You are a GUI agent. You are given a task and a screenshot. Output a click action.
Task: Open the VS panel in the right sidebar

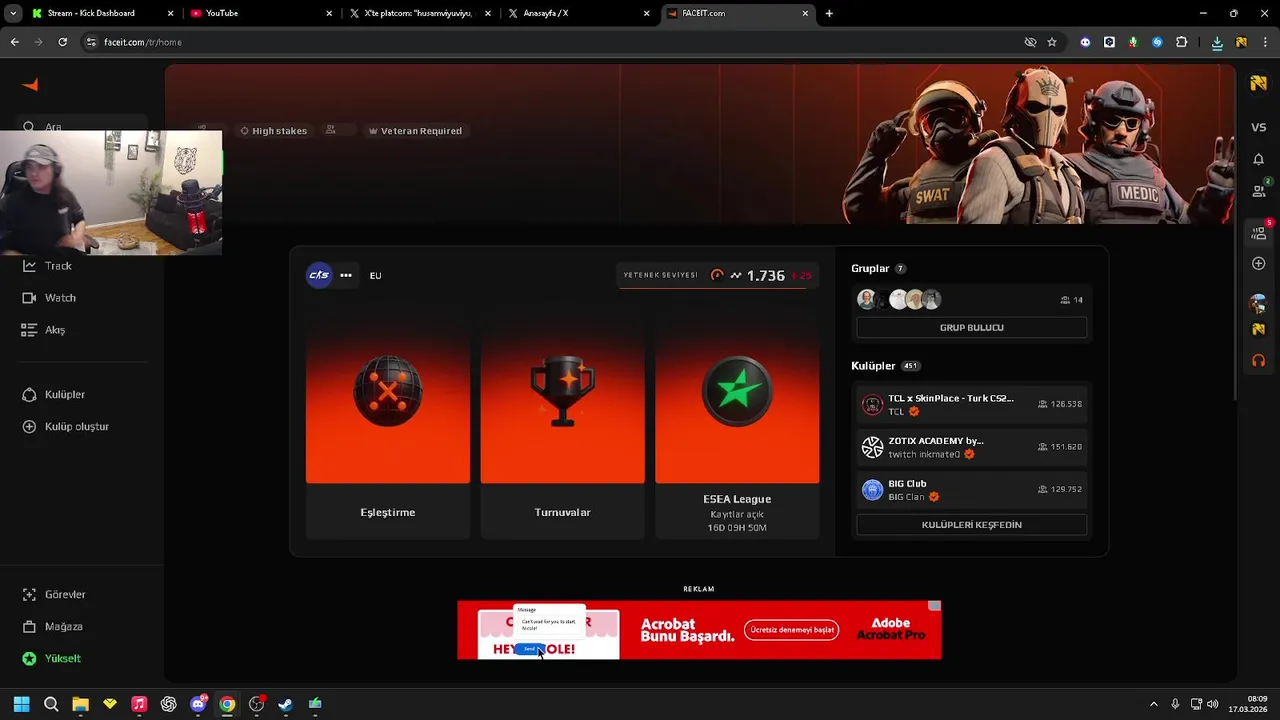click(x=1259, y=127)
